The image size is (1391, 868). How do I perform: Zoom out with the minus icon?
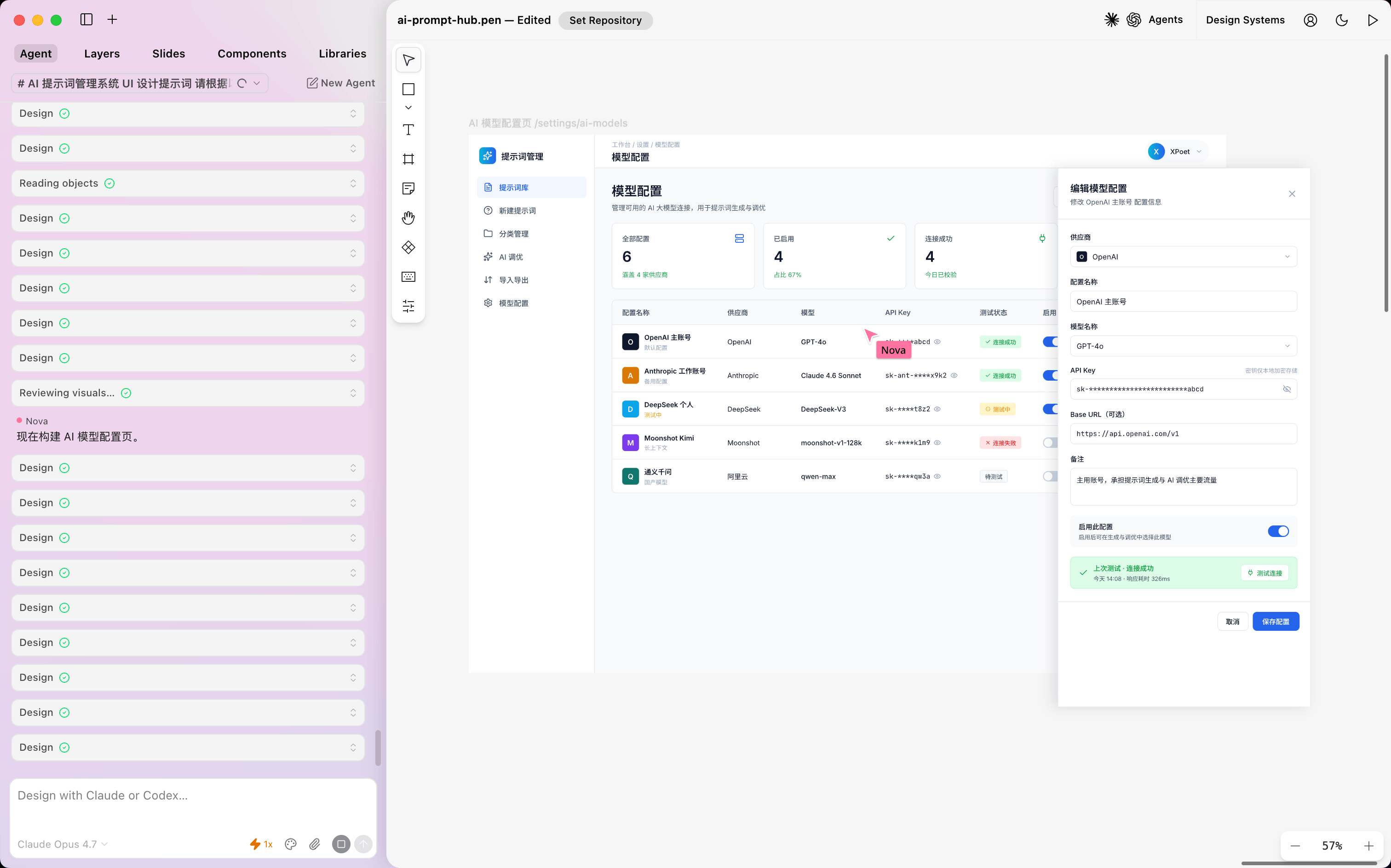point(1295,846)
